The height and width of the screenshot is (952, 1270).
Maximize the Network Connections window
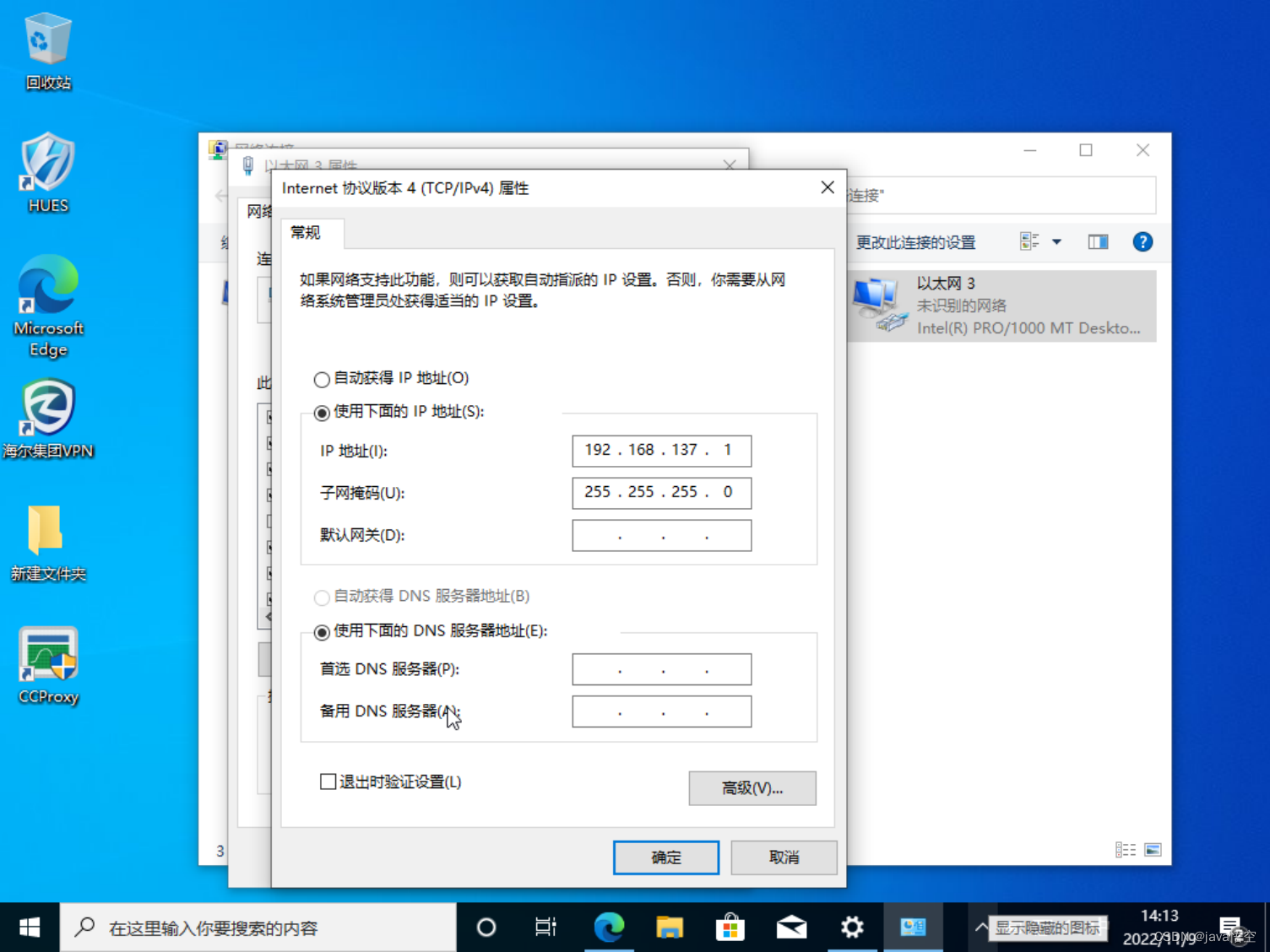click(1086, 150)
